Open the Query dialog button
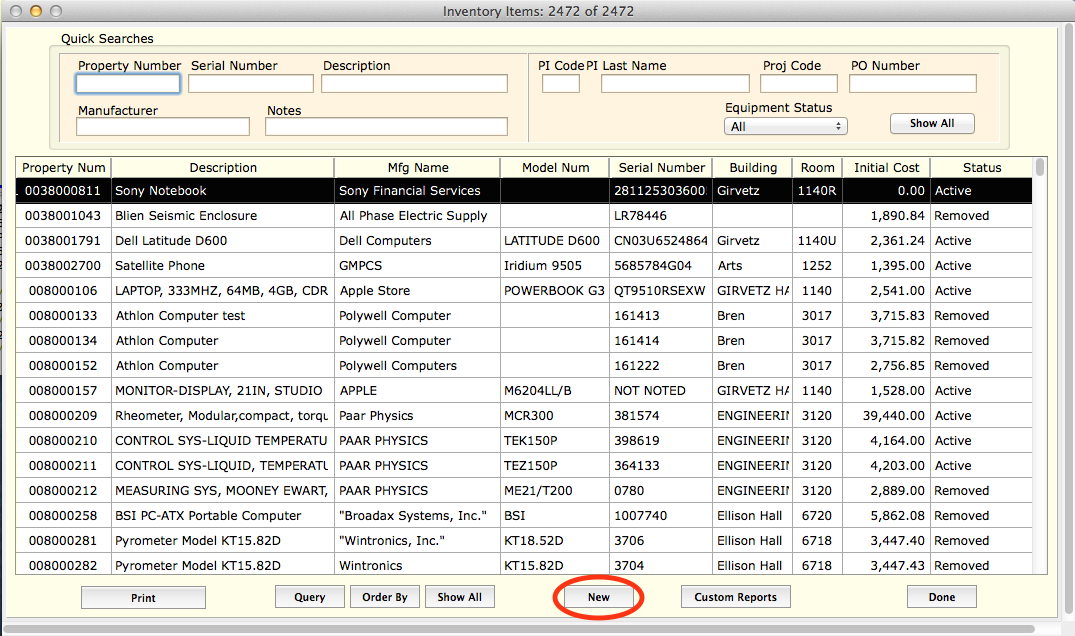The image size is (1075, 636). pyautogui.click(x=309, y=597)
